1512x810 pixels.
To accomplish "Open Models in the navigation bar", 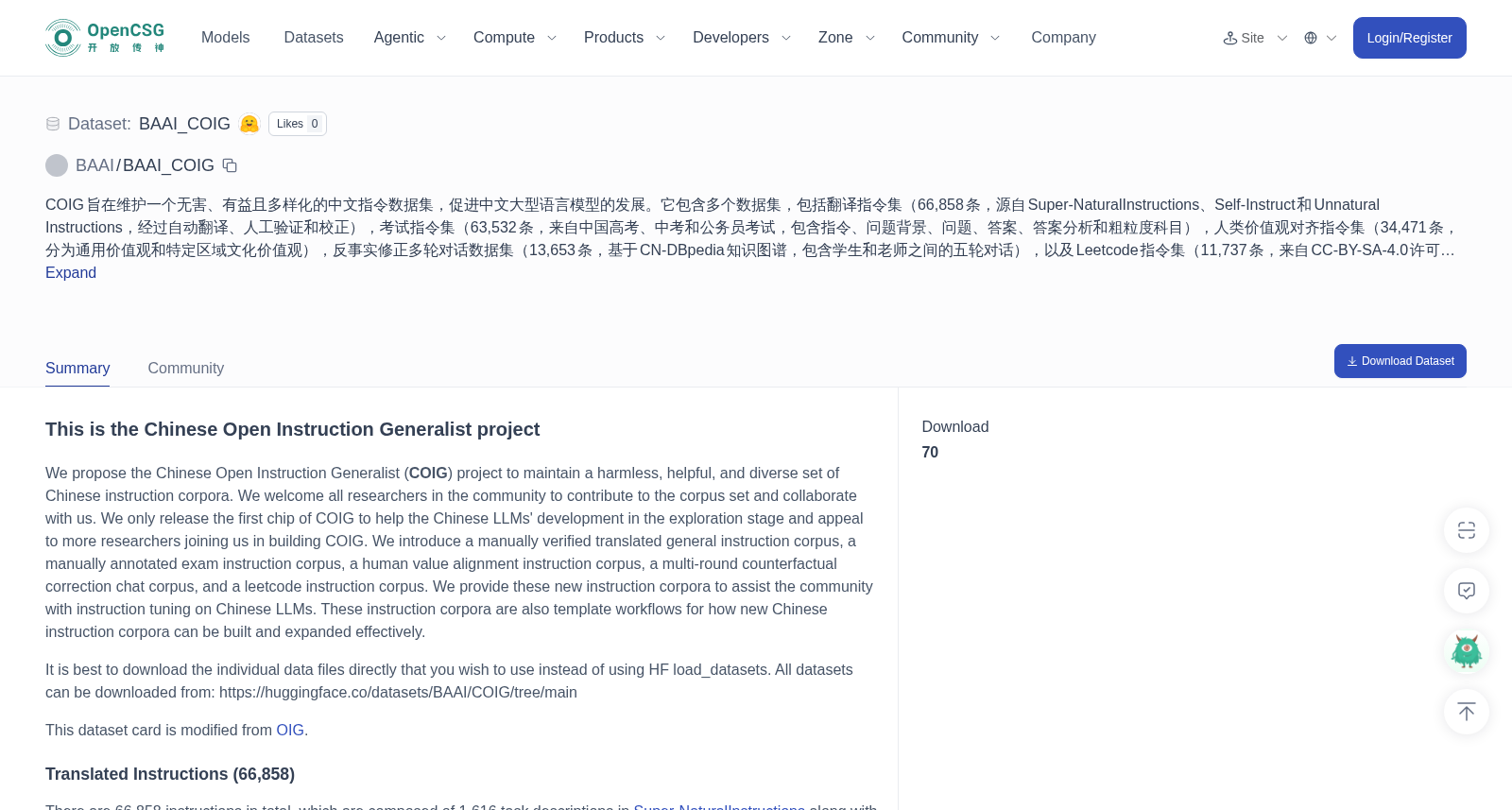I will pos(225,38).
